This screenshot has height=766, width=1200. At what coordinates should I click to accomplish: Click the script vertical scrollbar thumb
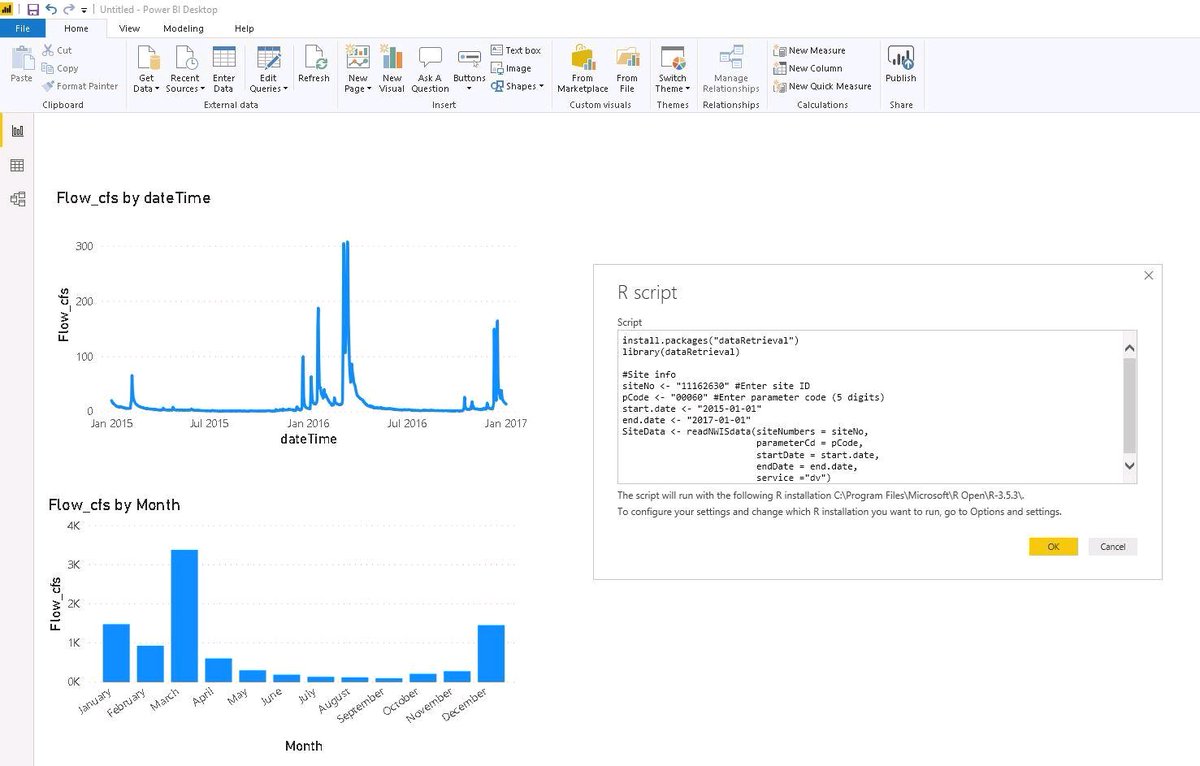click(1130, 405)
